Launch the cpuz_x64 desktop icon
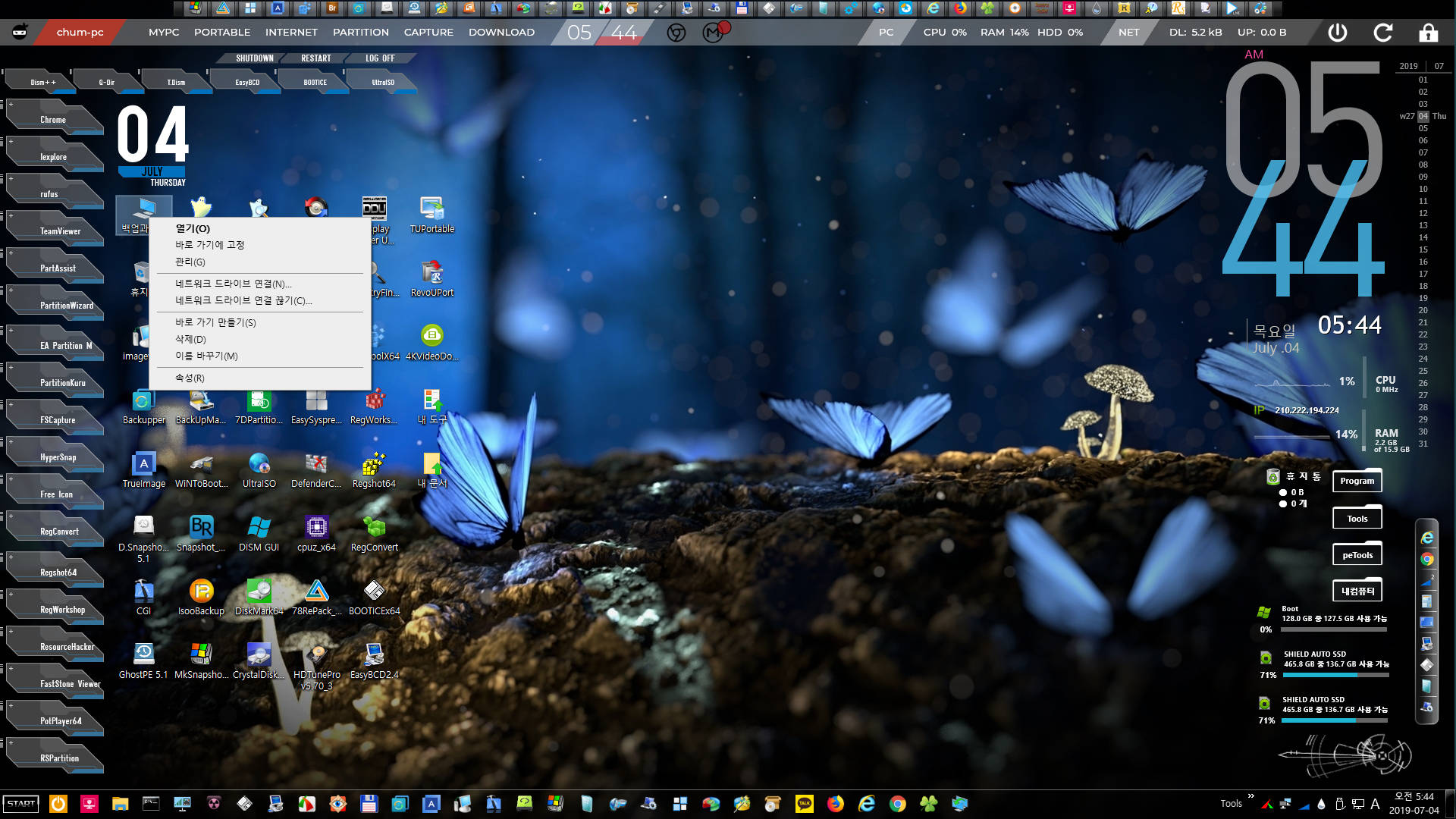The height and width of the screenshot is (819, 1456). click(316, 533)
